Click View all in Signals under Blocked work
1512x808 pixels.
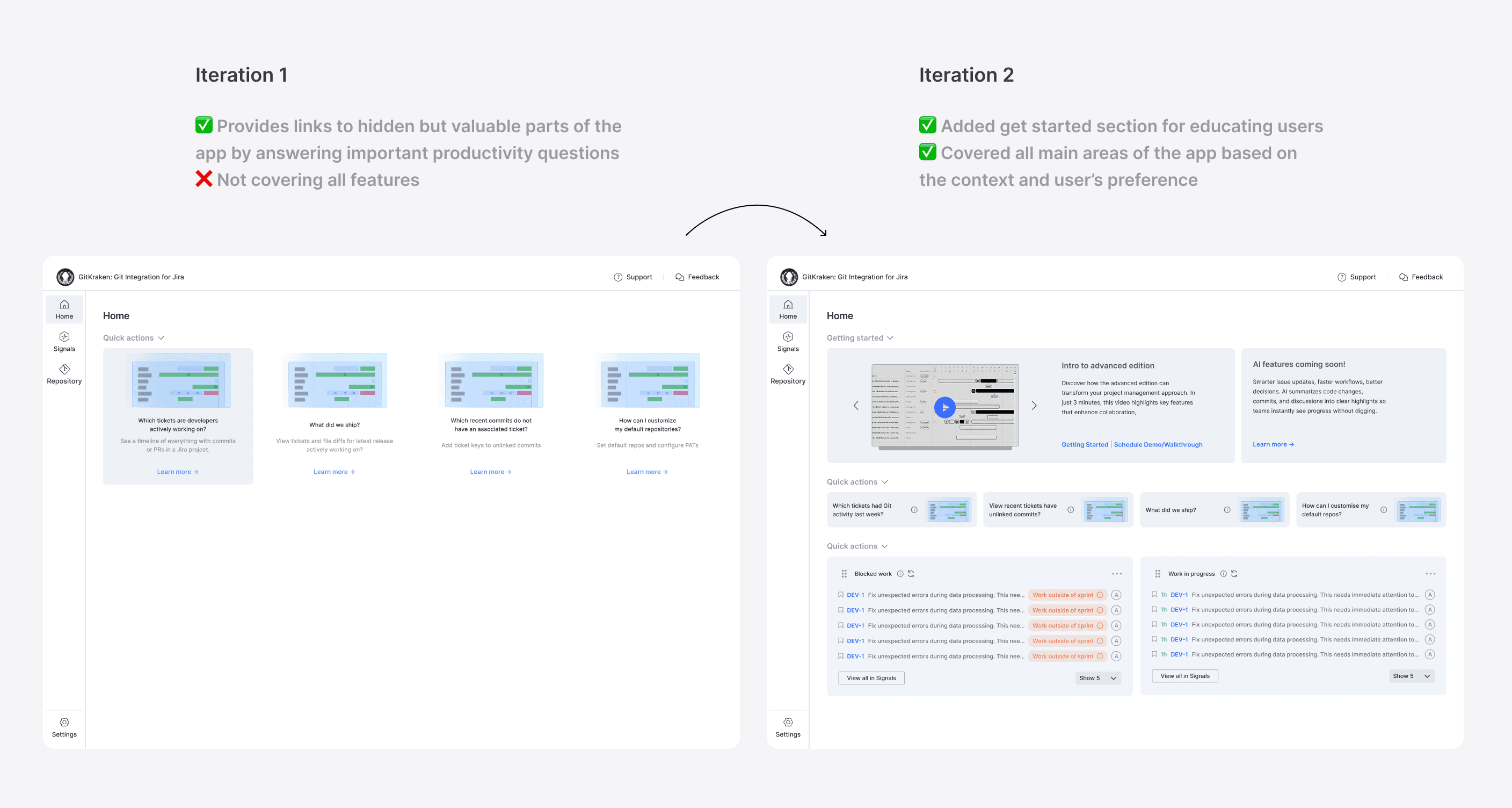tap(871, 677)
